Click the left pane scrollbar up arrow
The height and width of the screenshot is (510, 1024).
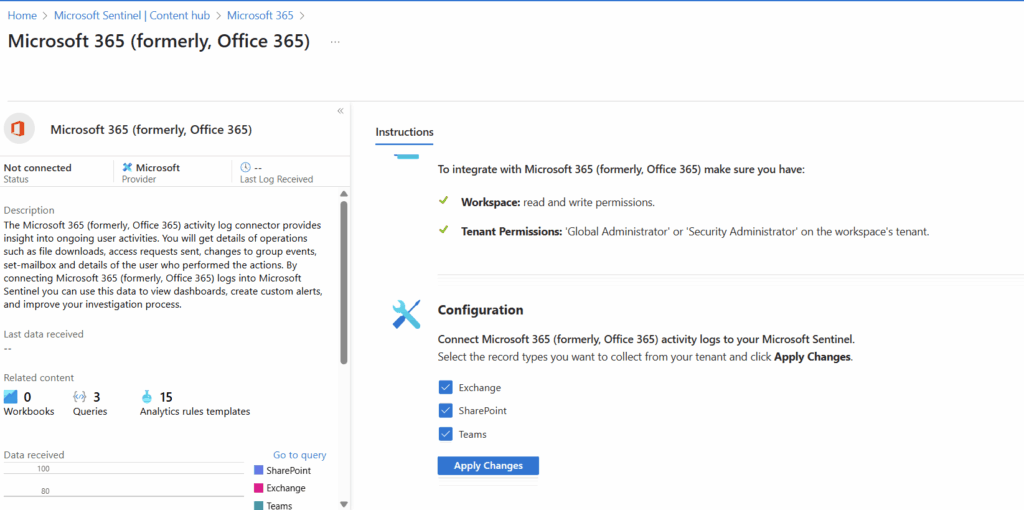[x=344, y=194]
